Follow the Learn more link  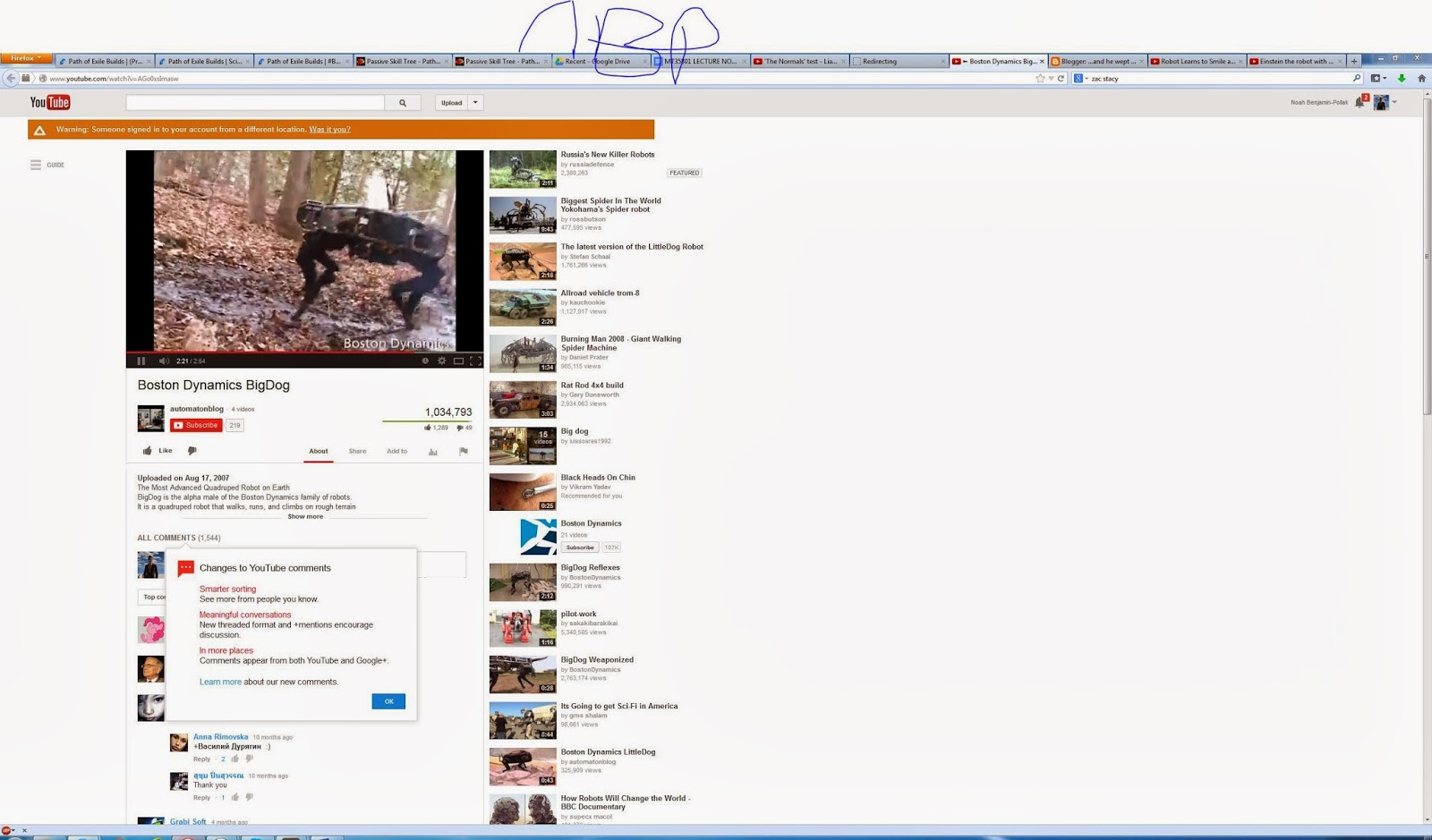[x=220, y=682]
